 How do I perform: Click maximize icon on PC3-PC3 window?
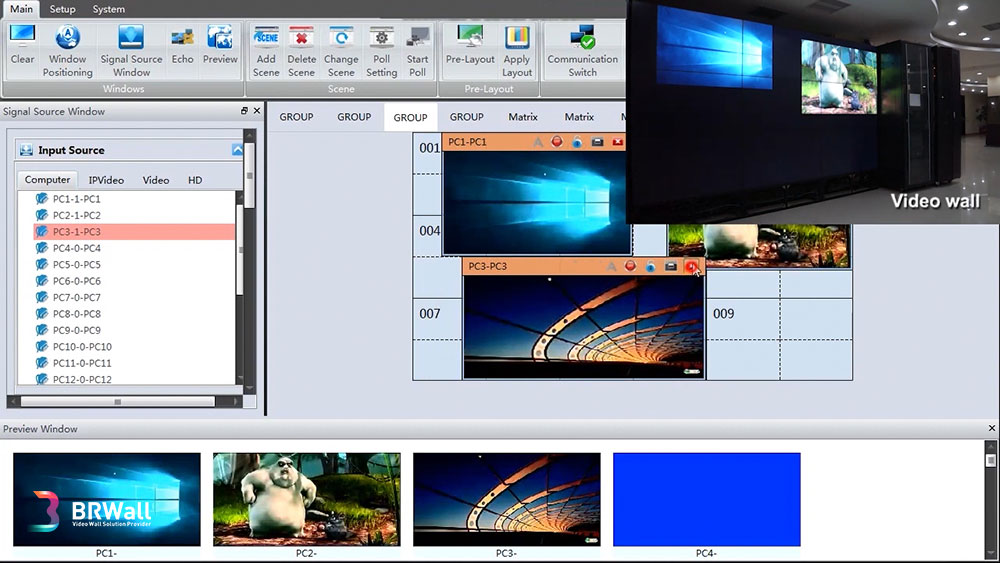coord(671,266)
